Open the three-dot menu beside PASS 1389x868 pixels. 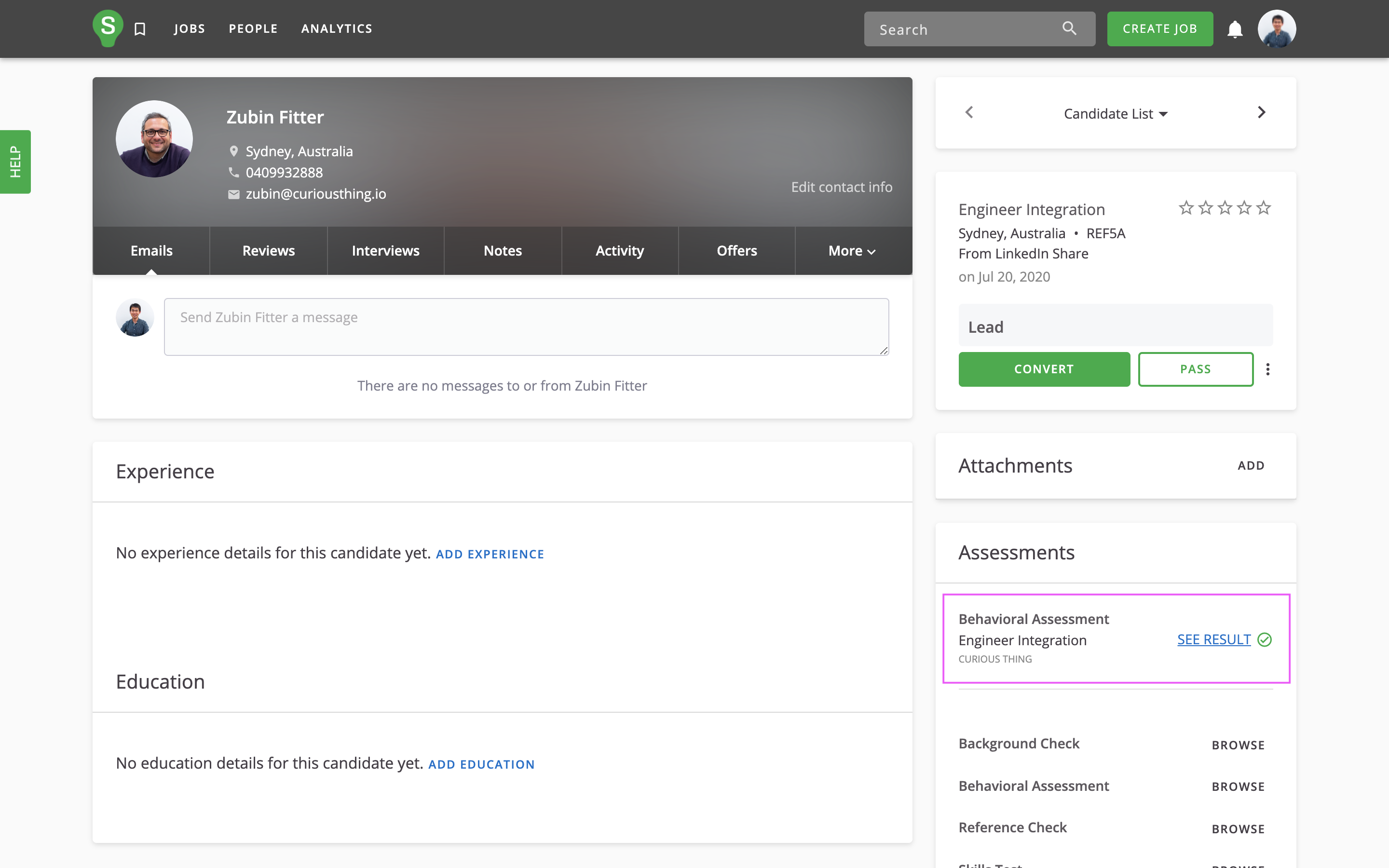coord(1268,369)
